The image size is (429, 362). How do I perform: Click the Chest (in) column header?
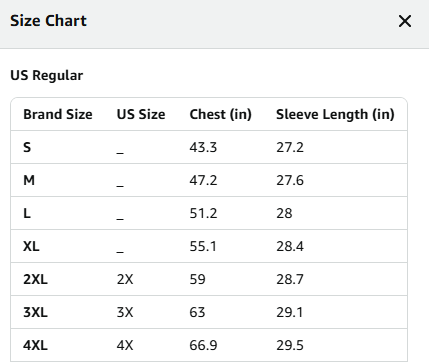[x=220, y=114]
